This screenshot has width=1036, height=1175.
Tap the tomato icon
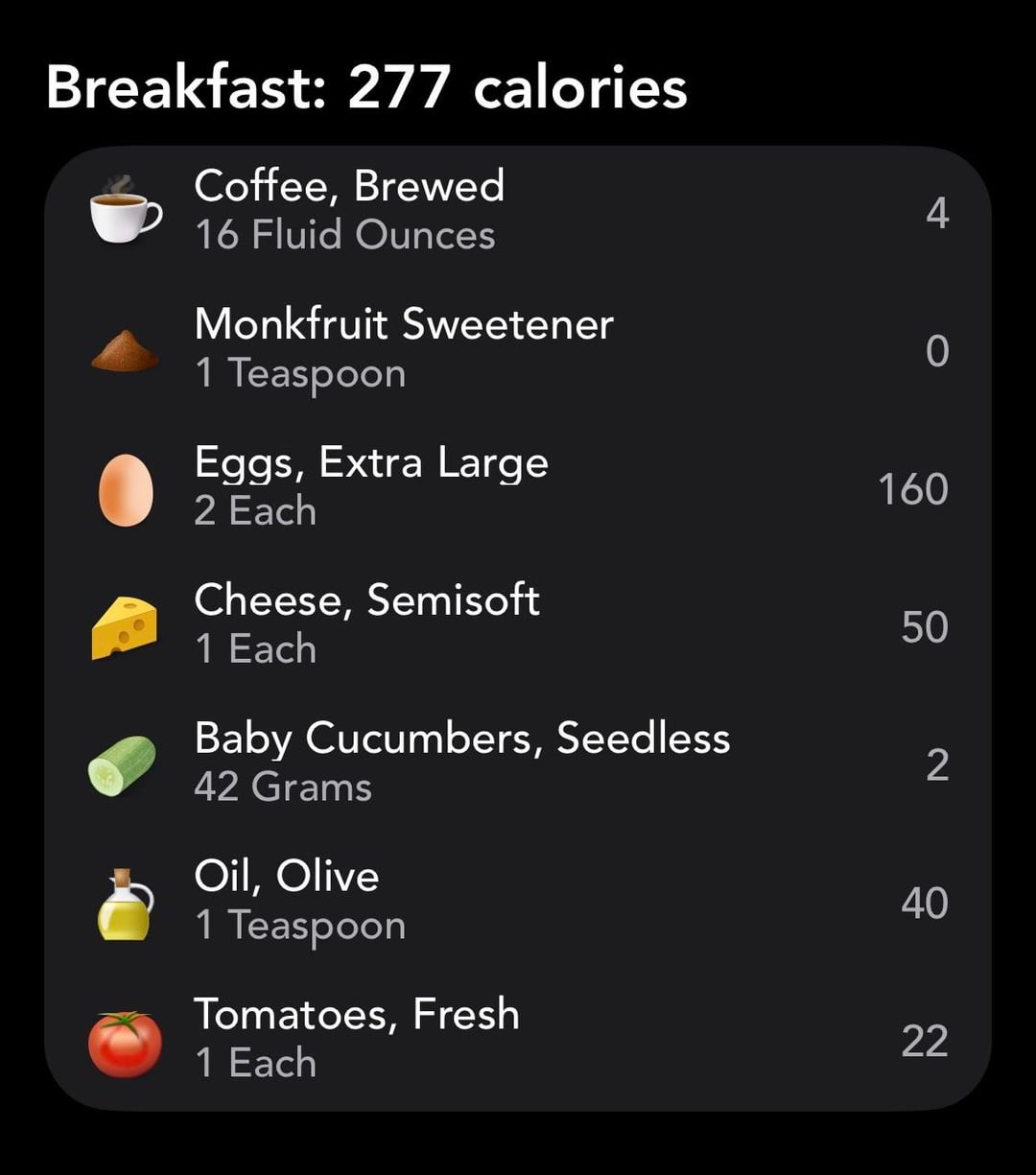pyautogui.click(x=125, y=1043)
